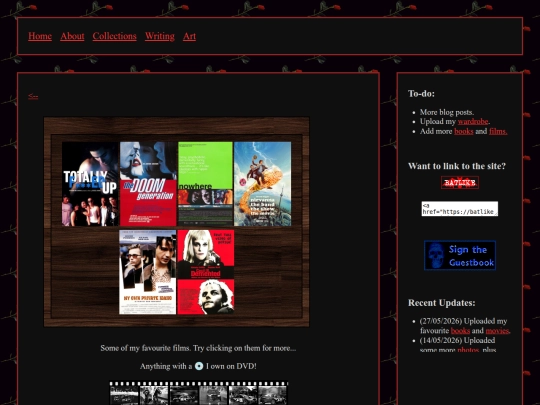Open the Home page link
540x405 pixels.
[x=40, y=36]
